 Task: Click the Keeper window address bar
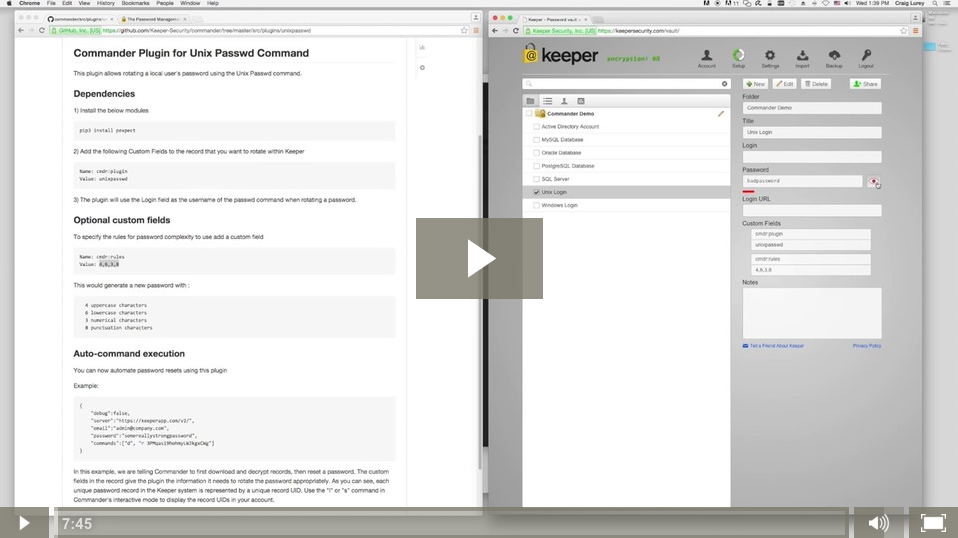[716, 31]
